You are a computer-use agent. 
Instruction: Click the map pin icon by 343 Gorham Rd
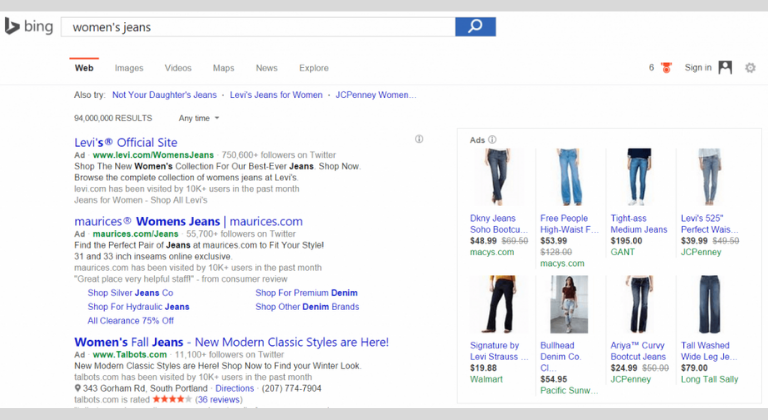tap(77, 388)
